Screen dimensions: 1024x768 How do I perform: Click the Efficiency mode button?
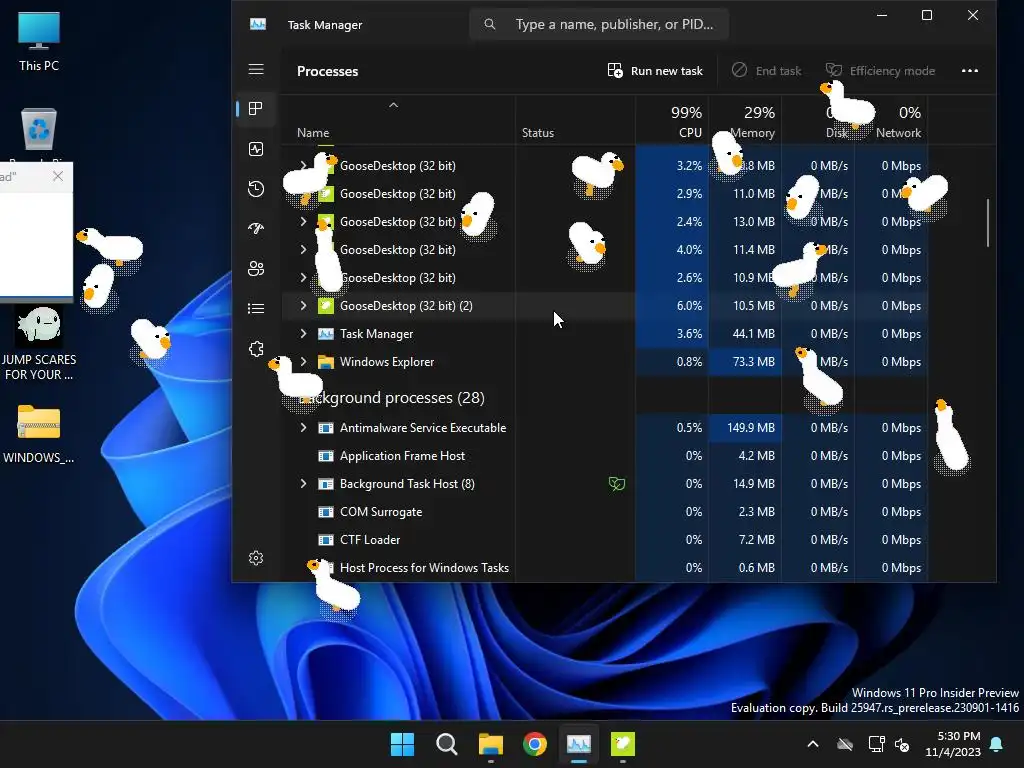coord(880,71)
